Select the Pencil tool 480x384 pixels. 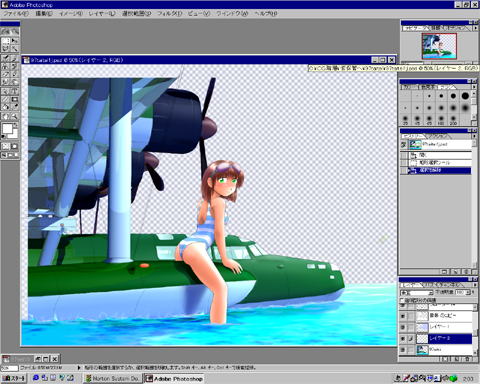(15, 74)
